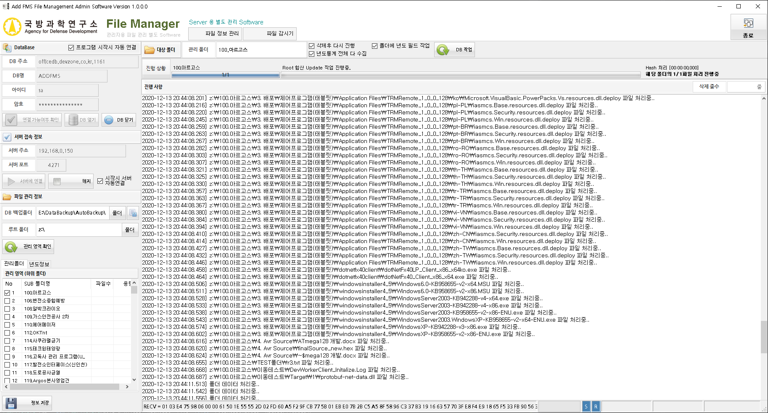The width and height of the screenshot is (772, 414).
Task: Click the 폴더 button next to 루트 폴더
Action: point(129,230)
